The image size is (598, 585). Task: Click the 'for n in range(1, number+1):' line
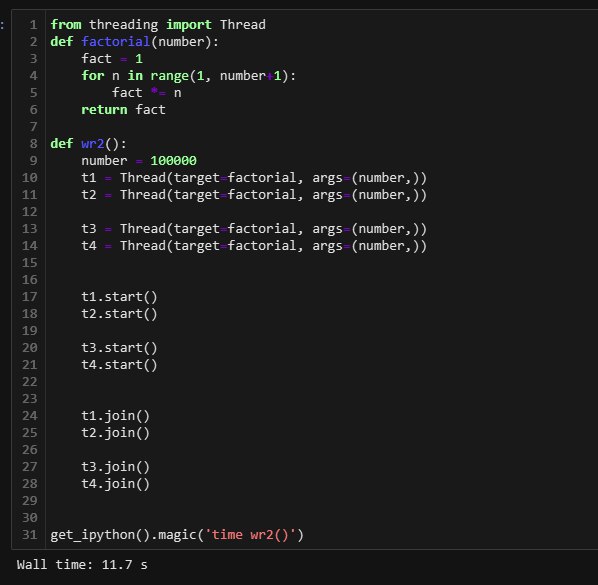pyautogui.click(x=188, y=76)
